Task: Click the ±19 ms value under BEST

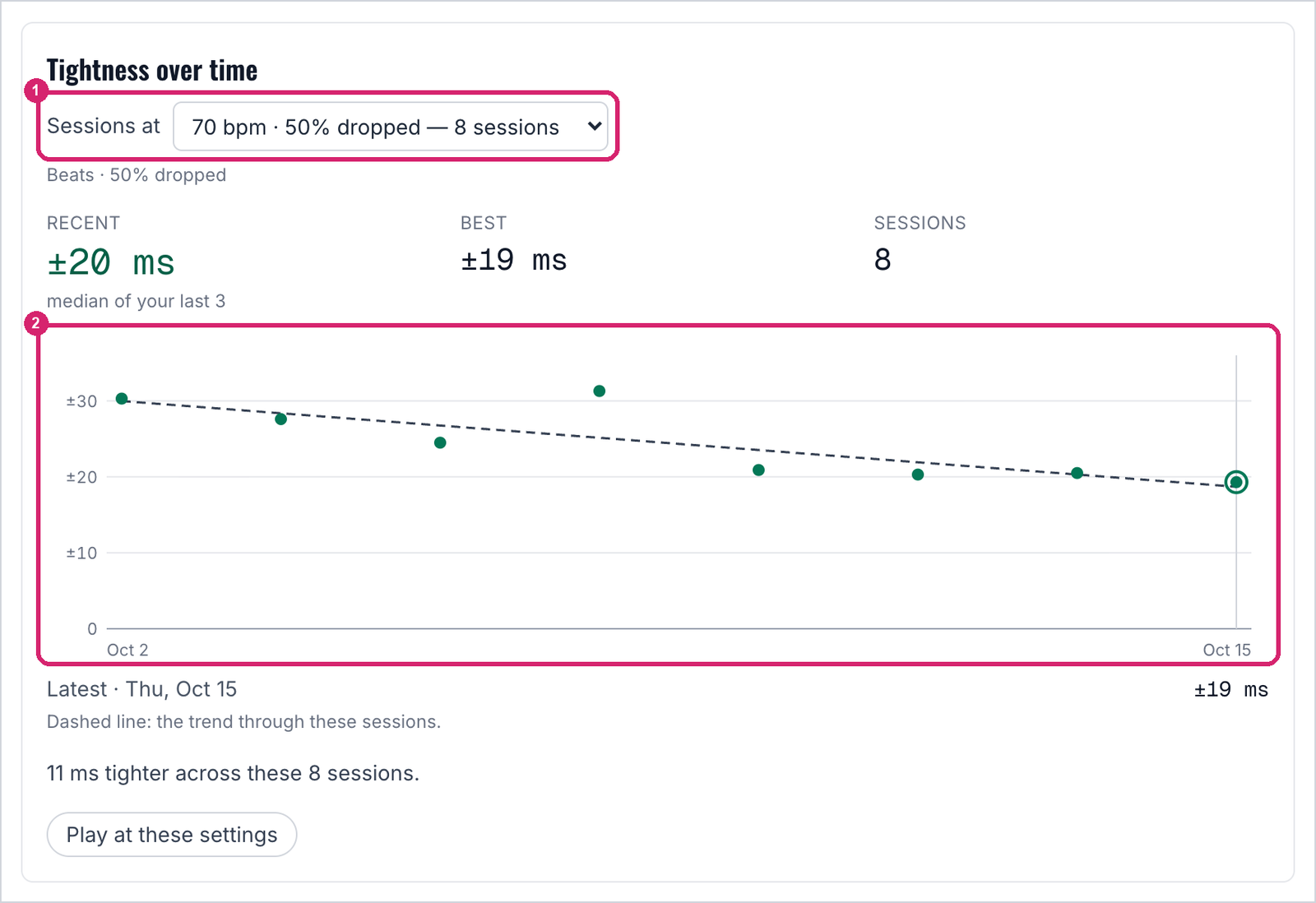Action: tap(513, 261)
